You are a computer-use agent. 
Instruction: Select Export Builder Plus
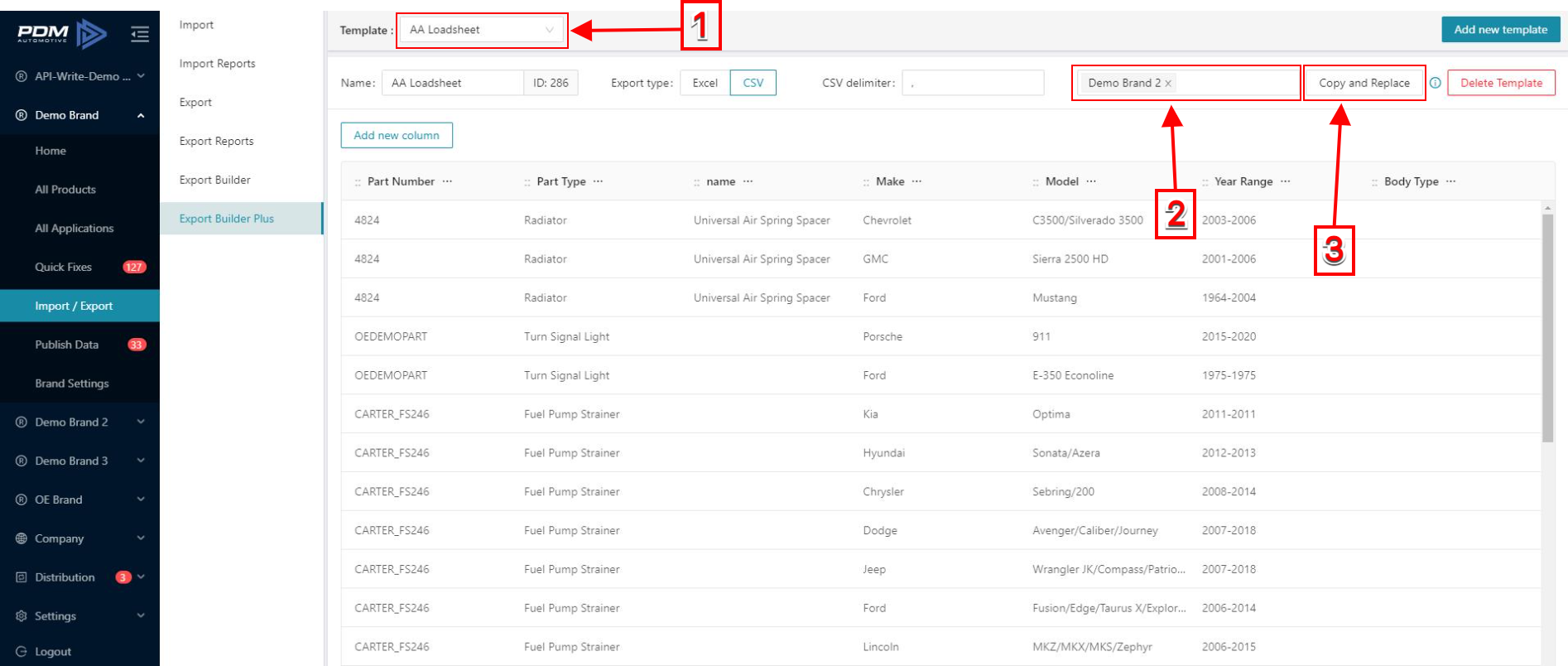click(241, 219)
